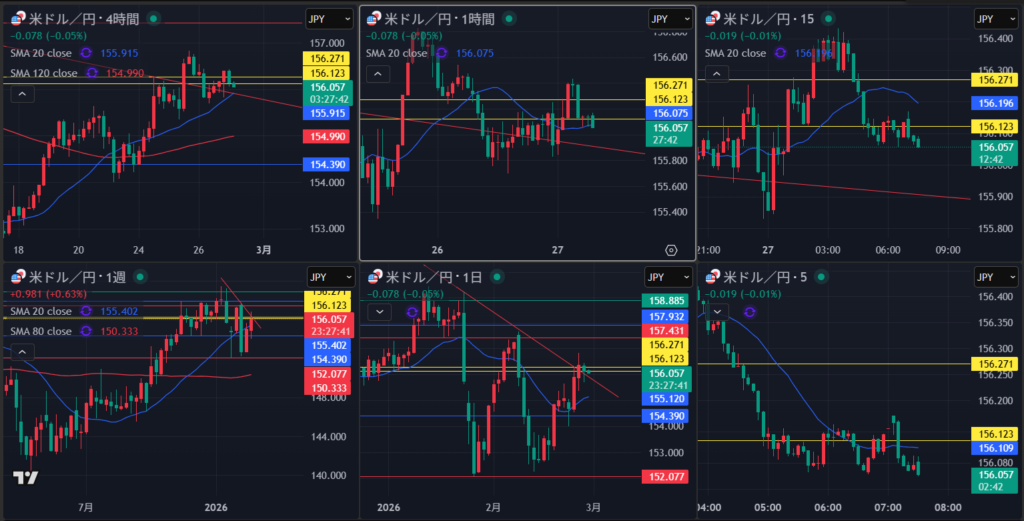
Task: Open JPY currency dropdown on 5 chart
Action: coord(996,277)
